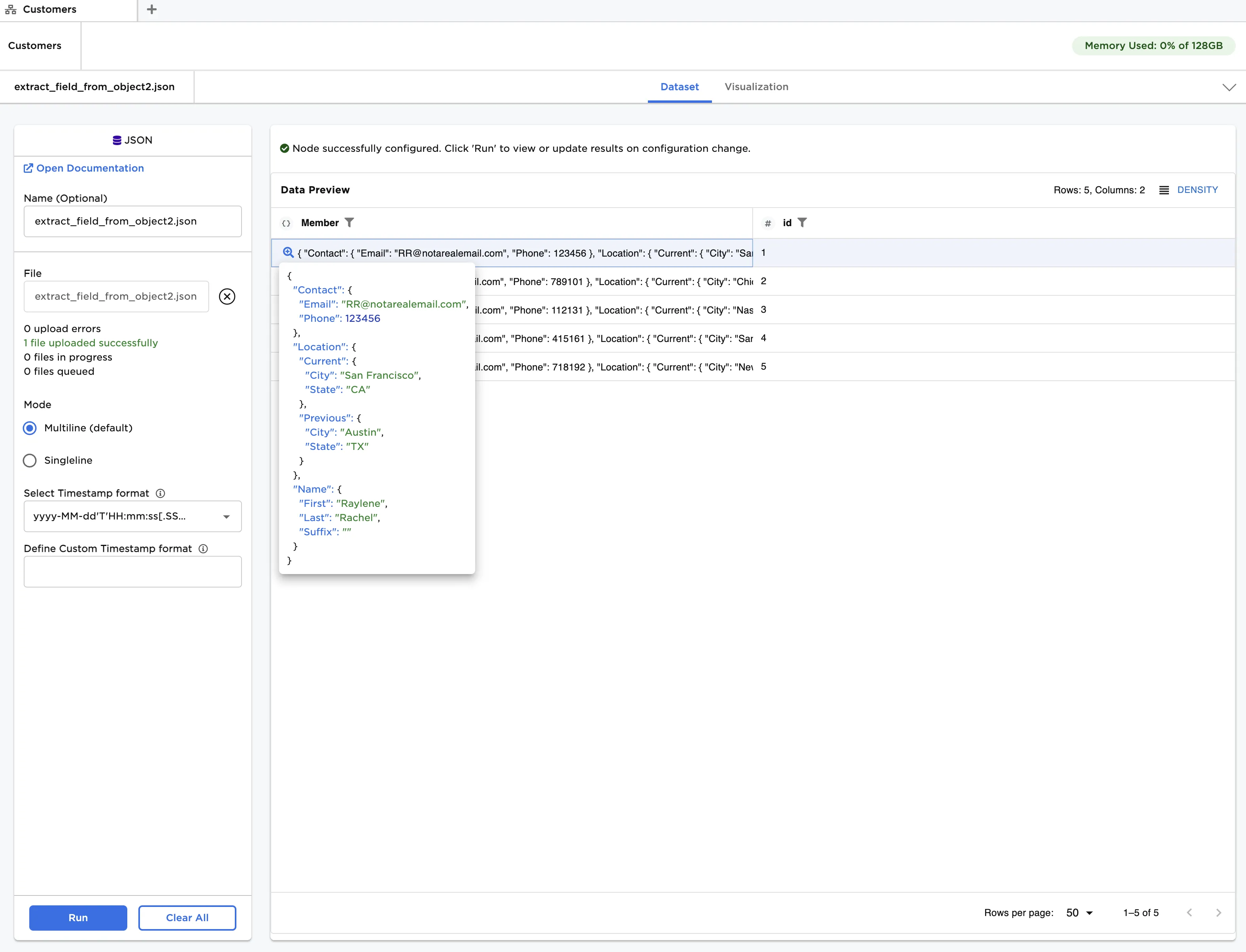Select the Dataset tab
The height and width of the screenshot is (952, 1246).
(679, 87)
